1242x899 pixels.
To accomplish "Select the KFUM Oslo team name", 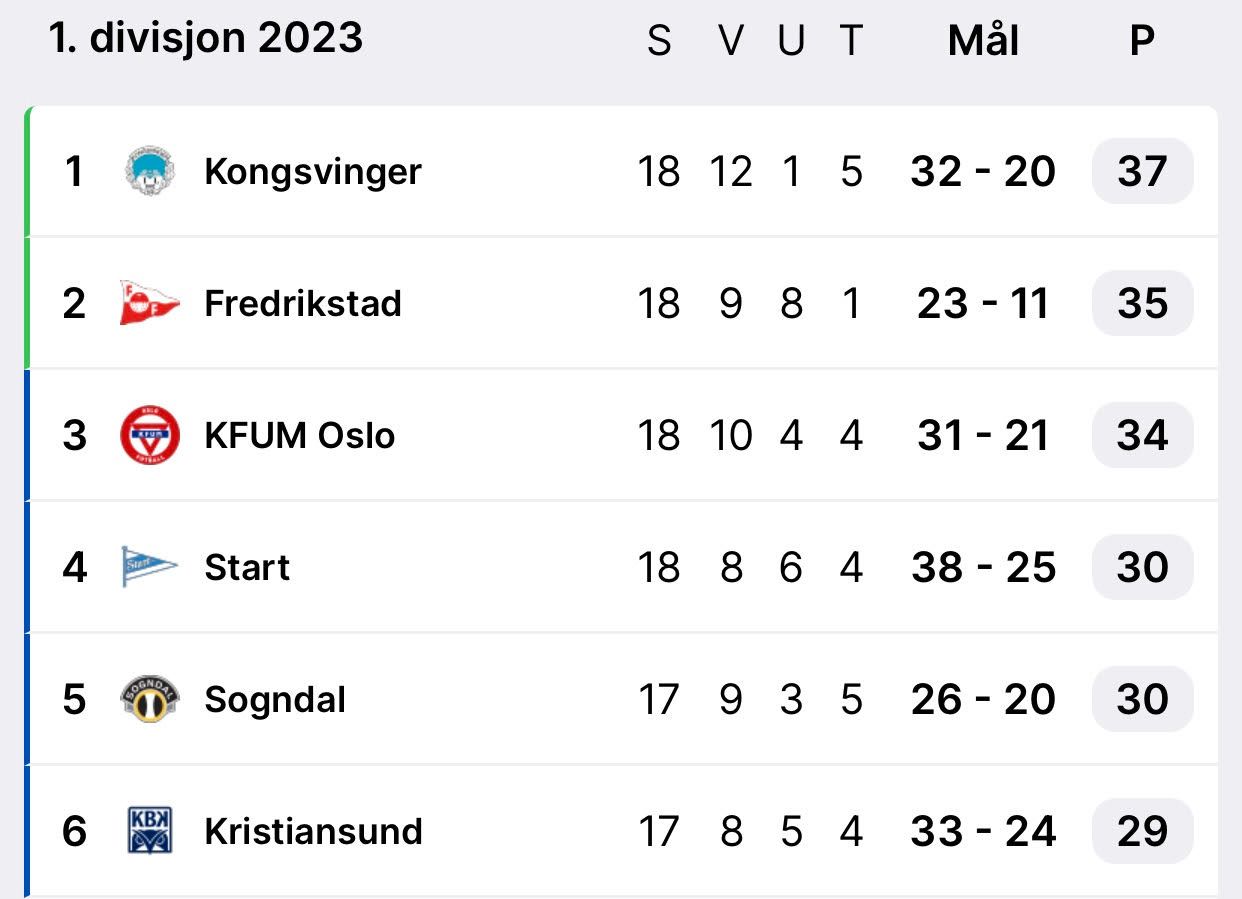I will [x=299, y=435].
